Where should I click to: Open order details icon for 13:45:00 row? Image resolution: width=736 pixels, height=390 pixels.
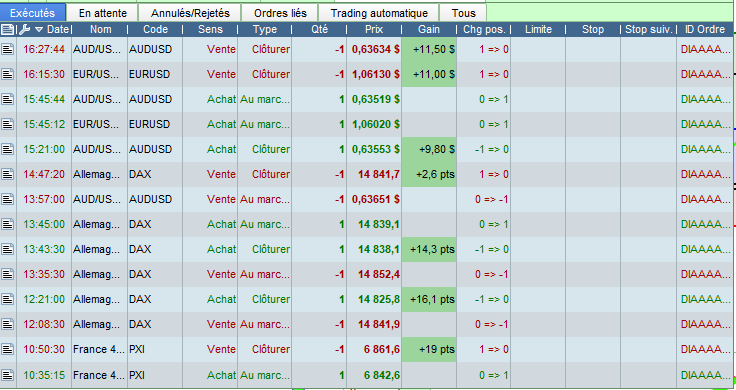pos(8,224)
